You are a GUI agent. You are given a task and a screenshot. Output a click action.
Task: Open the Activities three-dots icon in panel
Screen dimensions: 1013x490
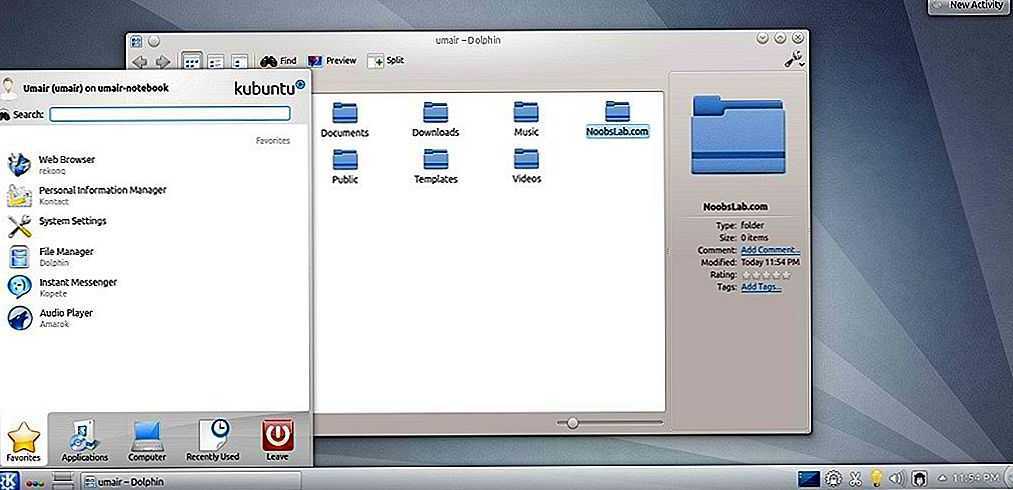(x=34, y=482)
